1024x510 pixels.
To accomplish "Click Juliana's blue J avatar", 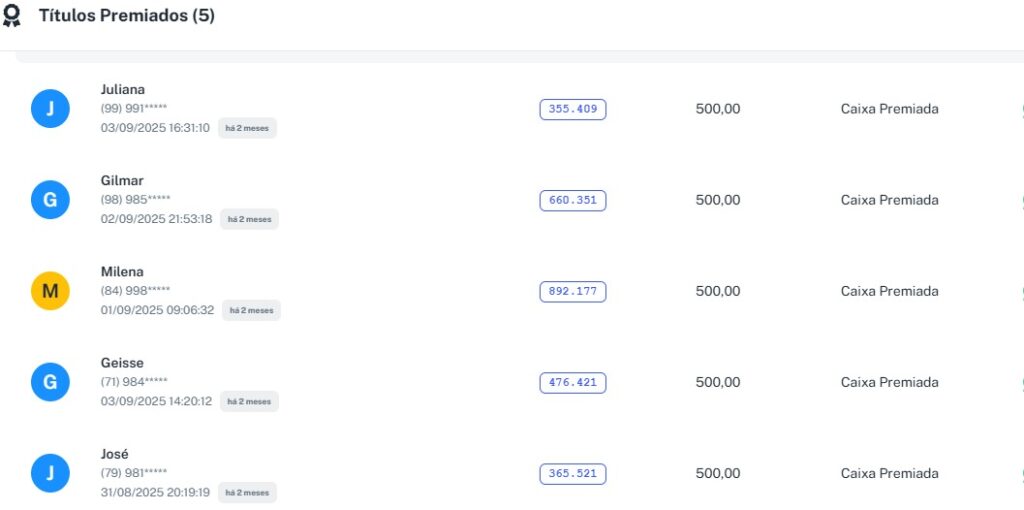I will pos(50,108).
